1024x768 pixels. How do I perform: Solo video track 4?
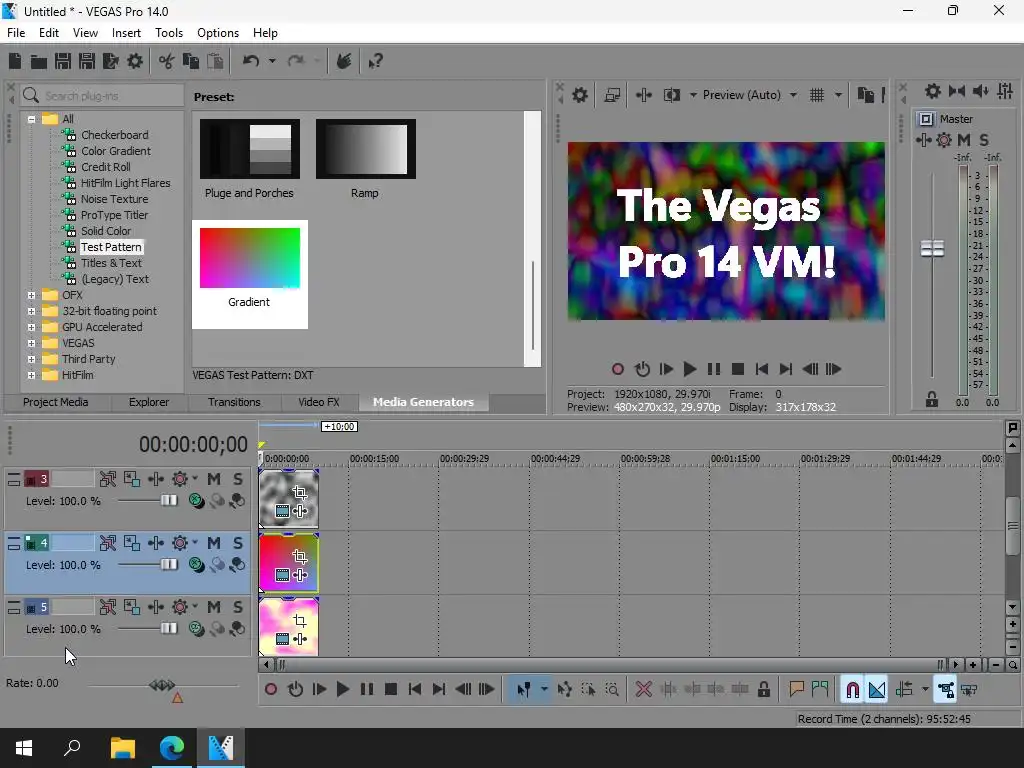point(238,543)
